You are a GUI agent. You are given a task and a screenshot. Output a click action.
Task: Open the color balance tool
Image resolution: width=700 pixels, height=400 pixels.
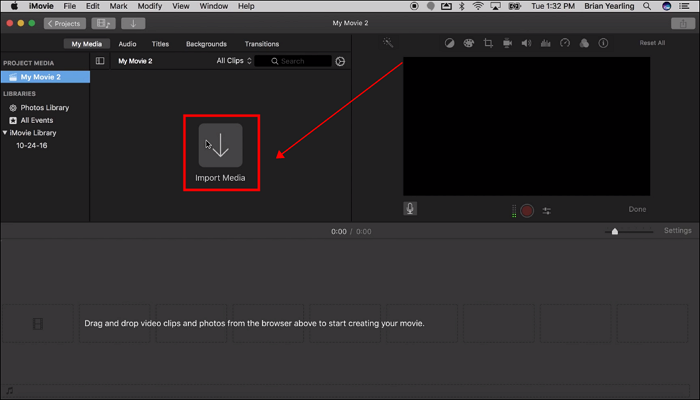coord(450,43)
